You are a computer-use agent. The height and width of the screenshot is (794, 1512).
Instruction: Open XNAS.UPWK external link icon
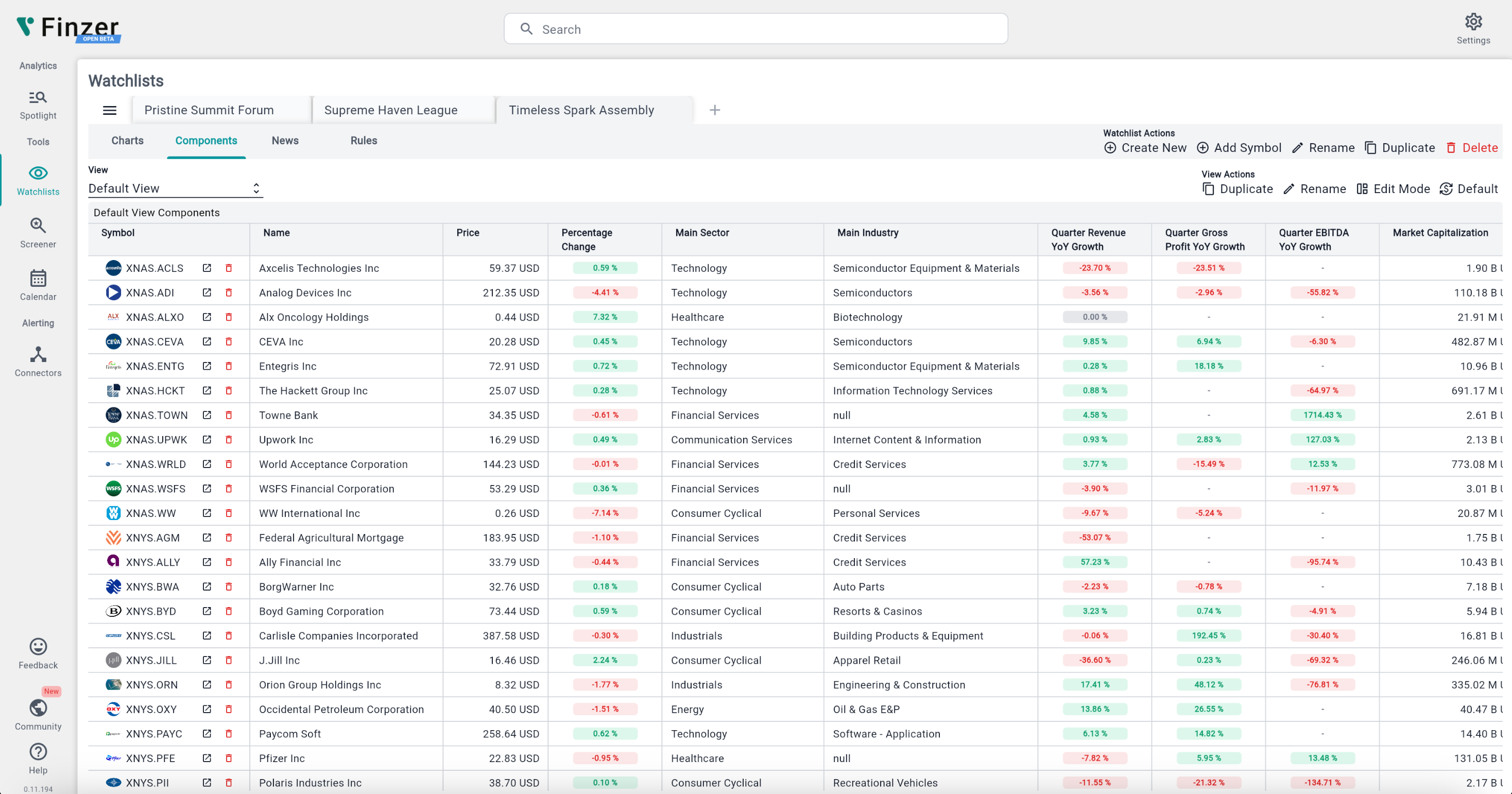coord(207,439)
